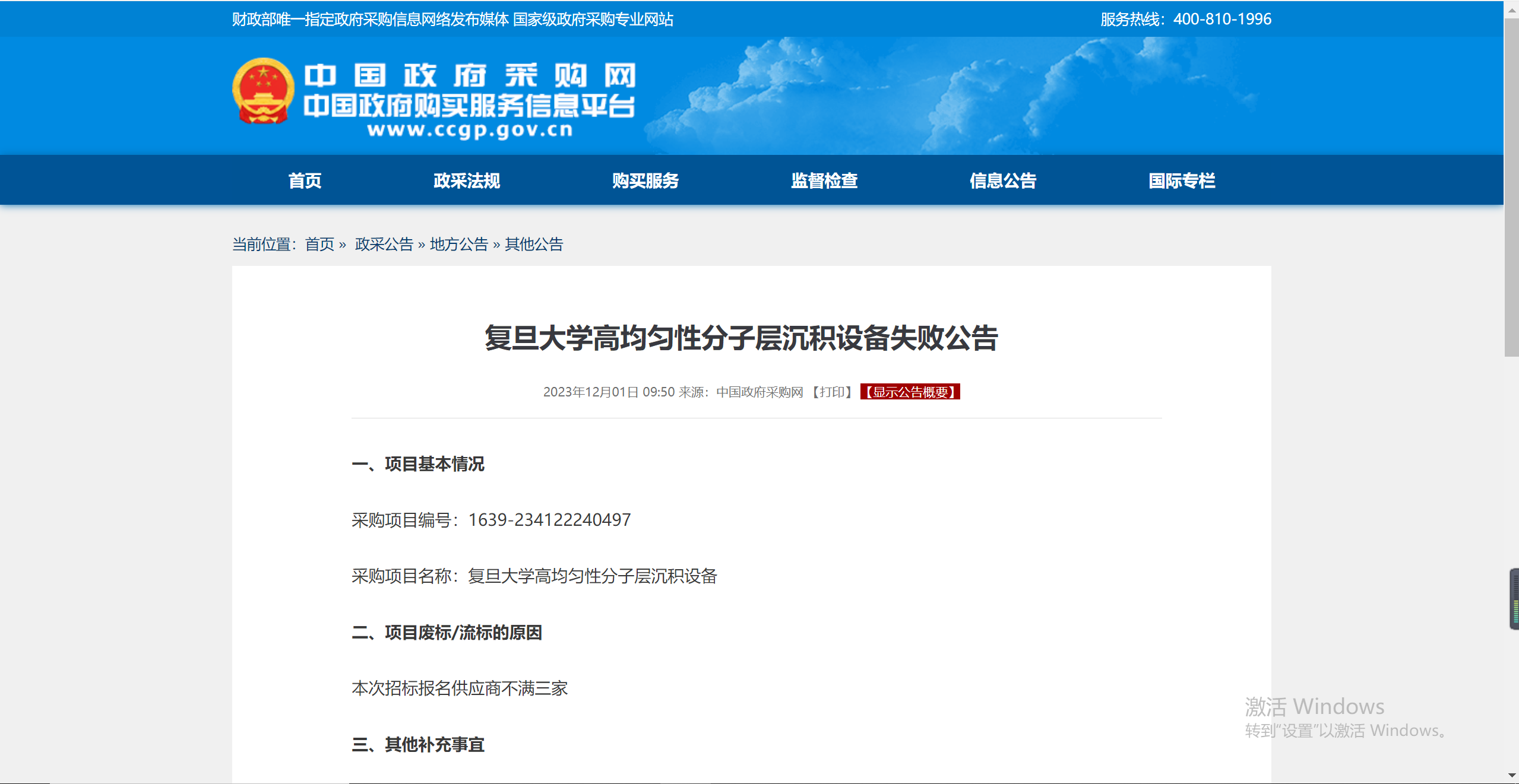Open the 政采法规 navigation menu item
The height and width of the screenshot is (784, 1519).
[x=466, y=180]
